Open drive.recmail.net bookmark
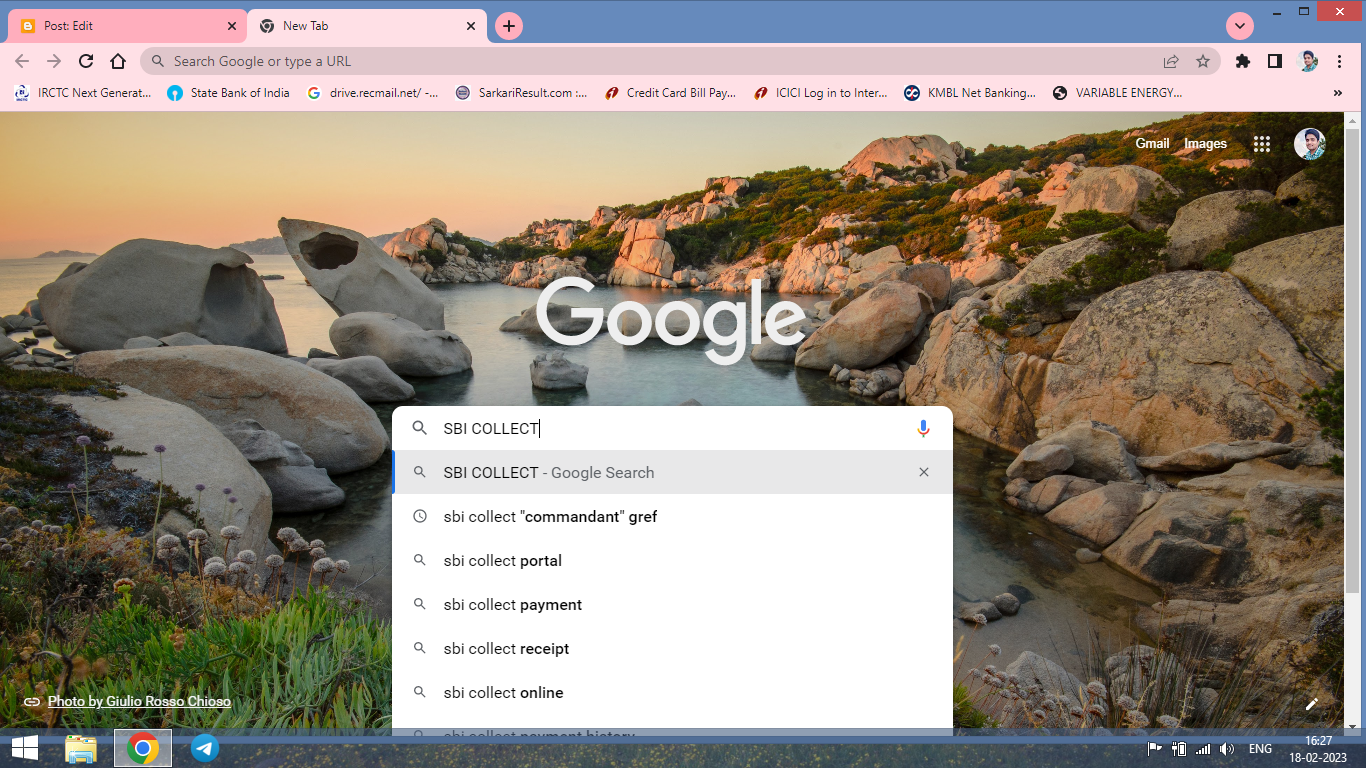 tap(372, 93)
